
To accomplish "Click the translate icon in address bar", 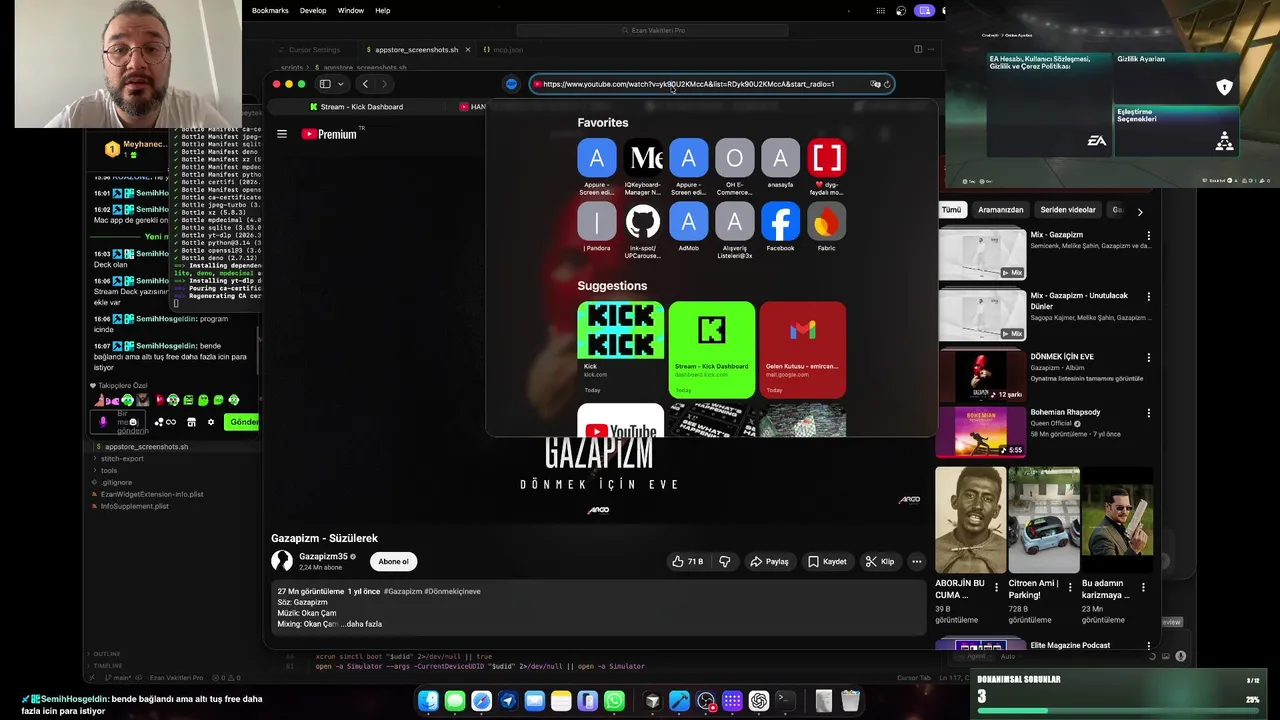I will click(875, 84).
